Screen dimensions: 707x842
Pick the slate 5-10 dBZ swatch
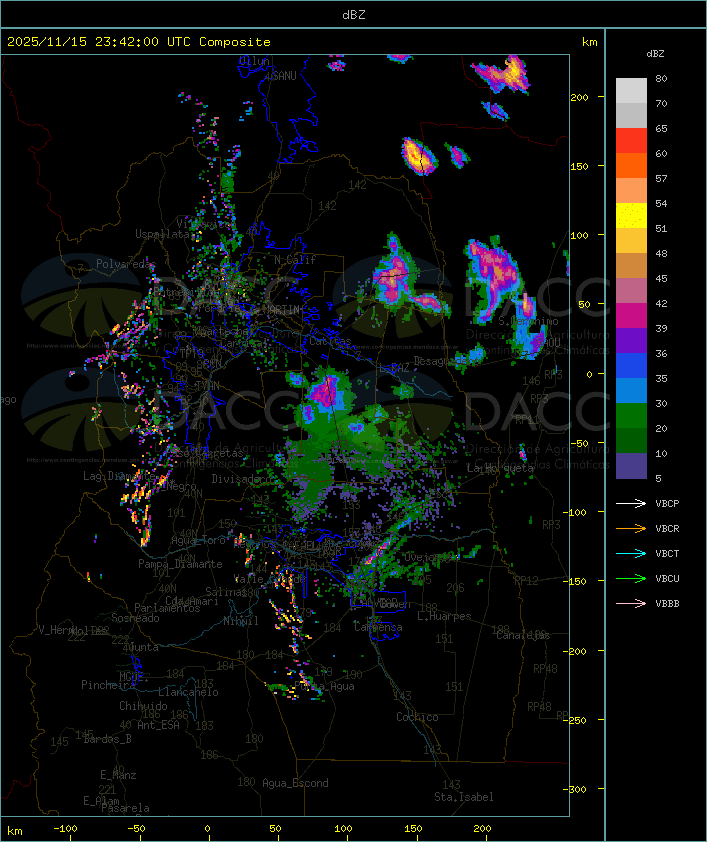pyautogui.click(x=631, y=466)
